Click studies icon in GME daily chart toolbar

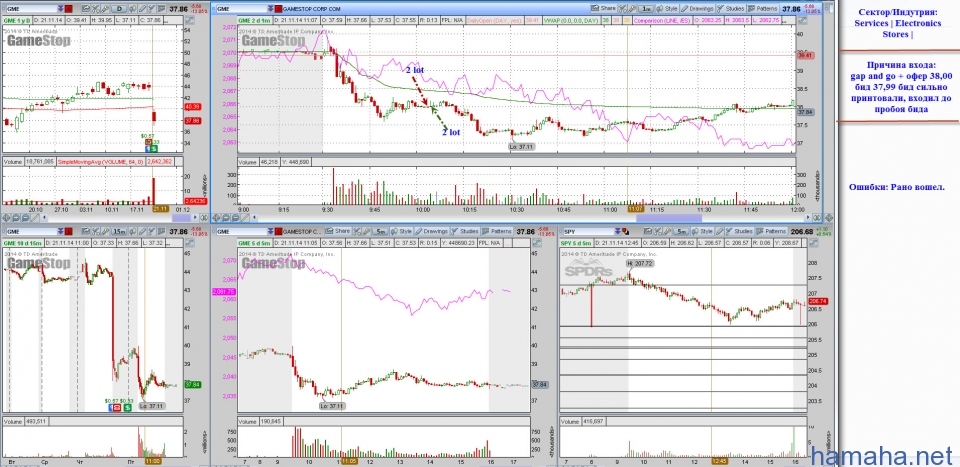point(151,9)
